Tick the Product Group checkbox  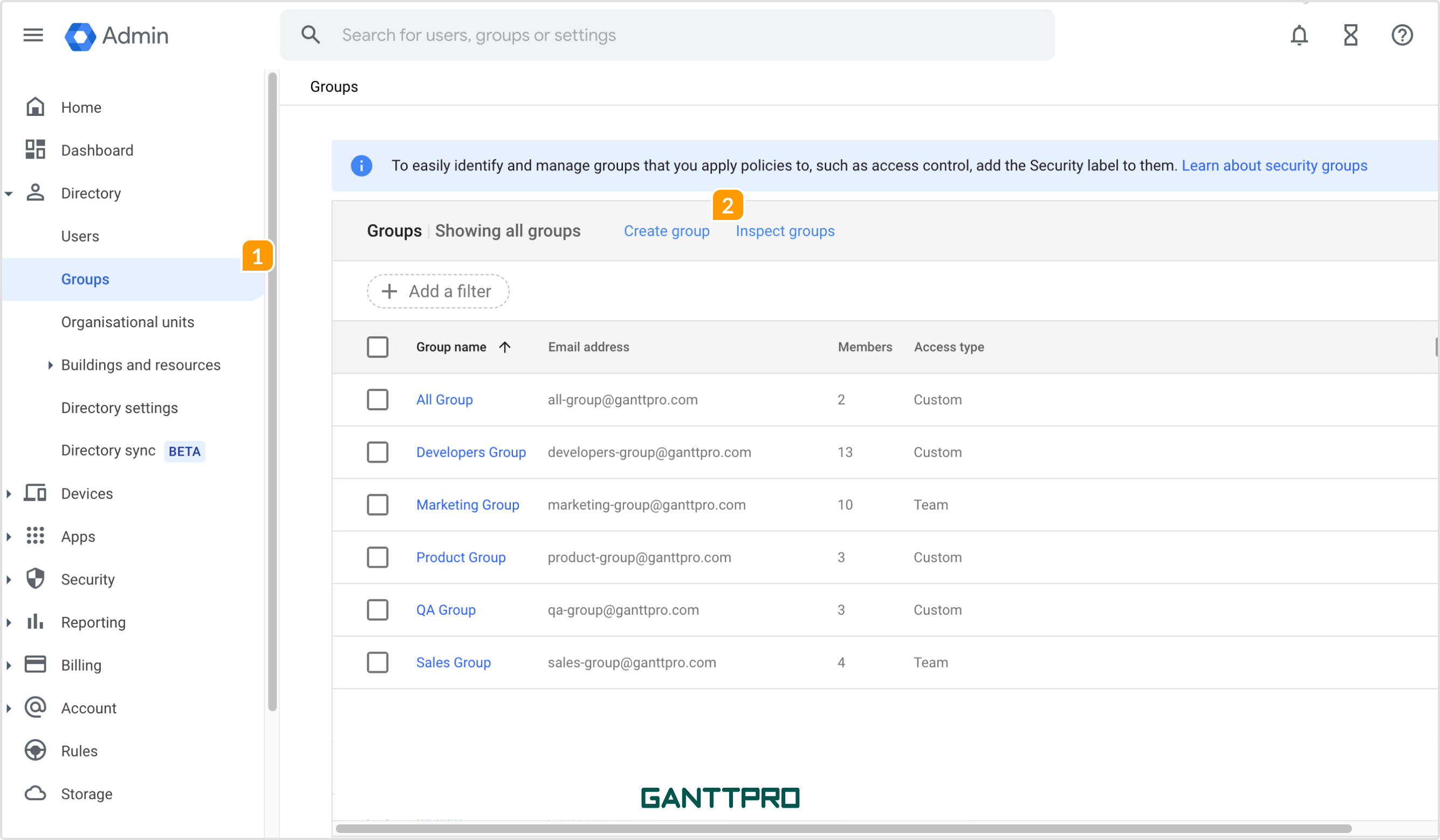click(378, 557)
